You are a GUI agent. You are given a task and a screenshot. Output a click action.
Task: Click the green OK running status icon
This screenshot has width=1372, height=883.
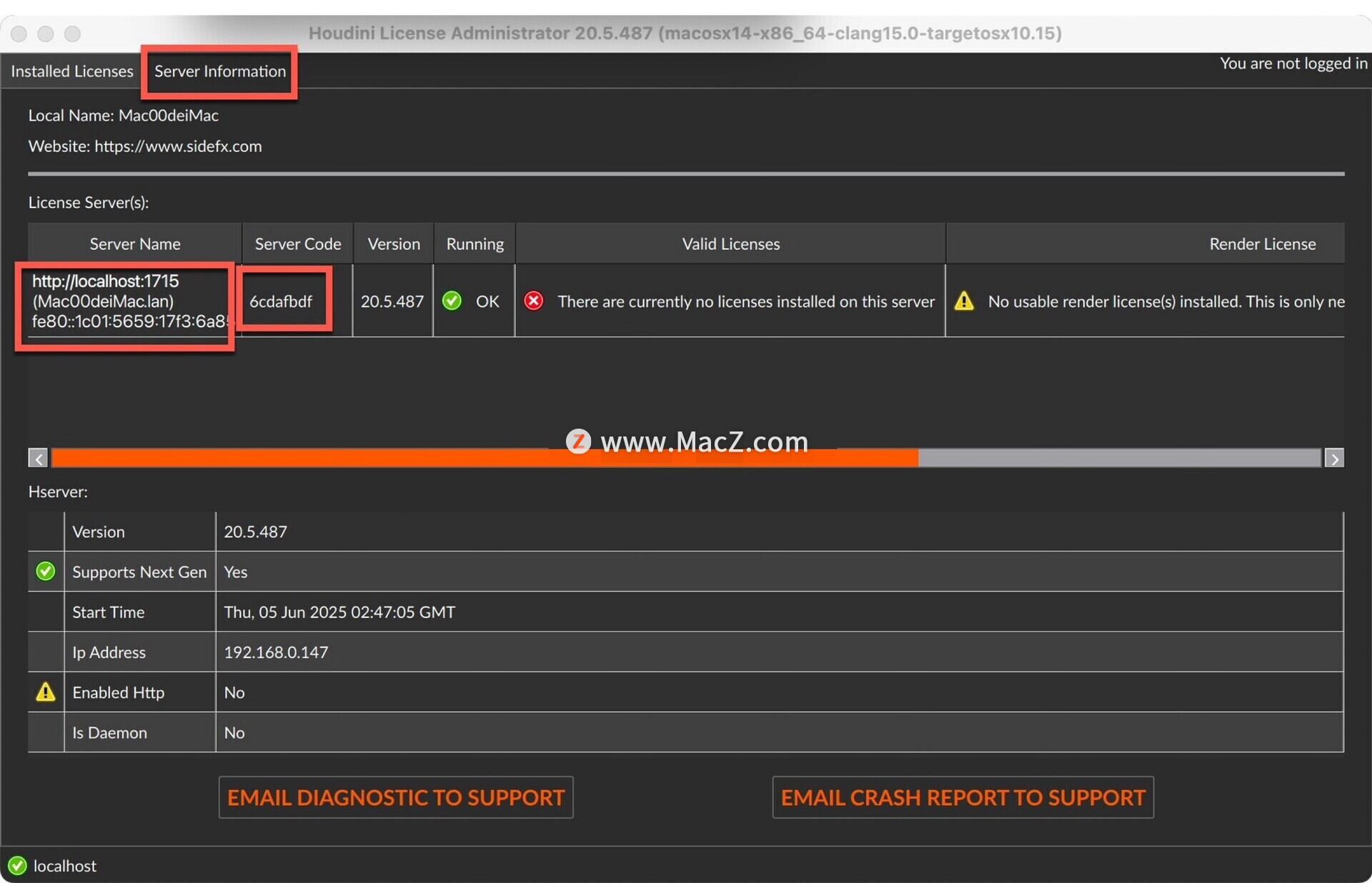click(x=452, y=301)
